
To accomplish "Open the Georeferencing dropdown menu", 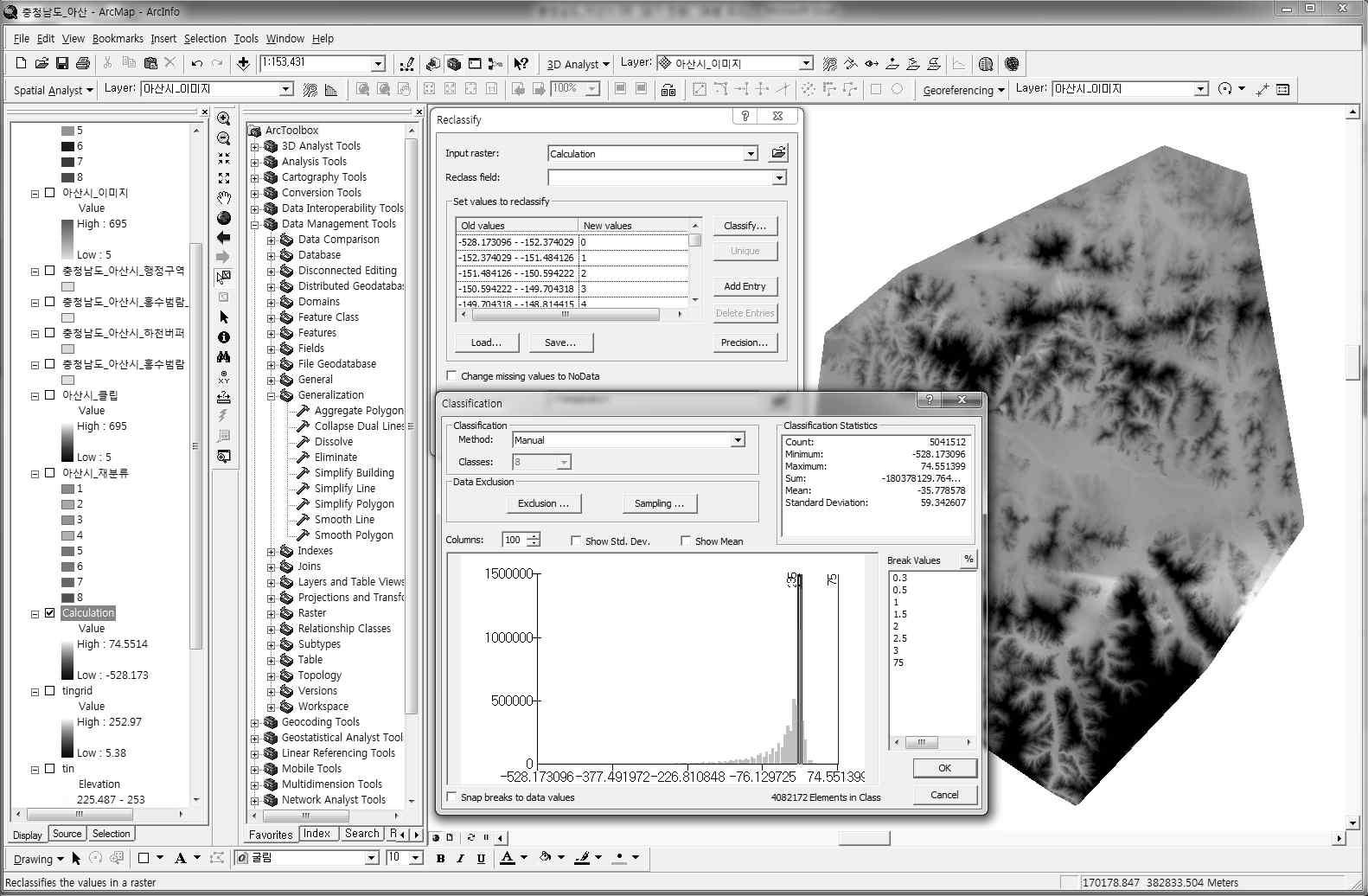I will pyautogui.click(x=963, y=90).
